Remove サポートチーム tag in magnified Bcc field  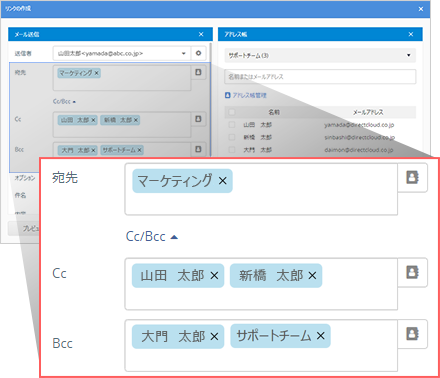(321, 336)
